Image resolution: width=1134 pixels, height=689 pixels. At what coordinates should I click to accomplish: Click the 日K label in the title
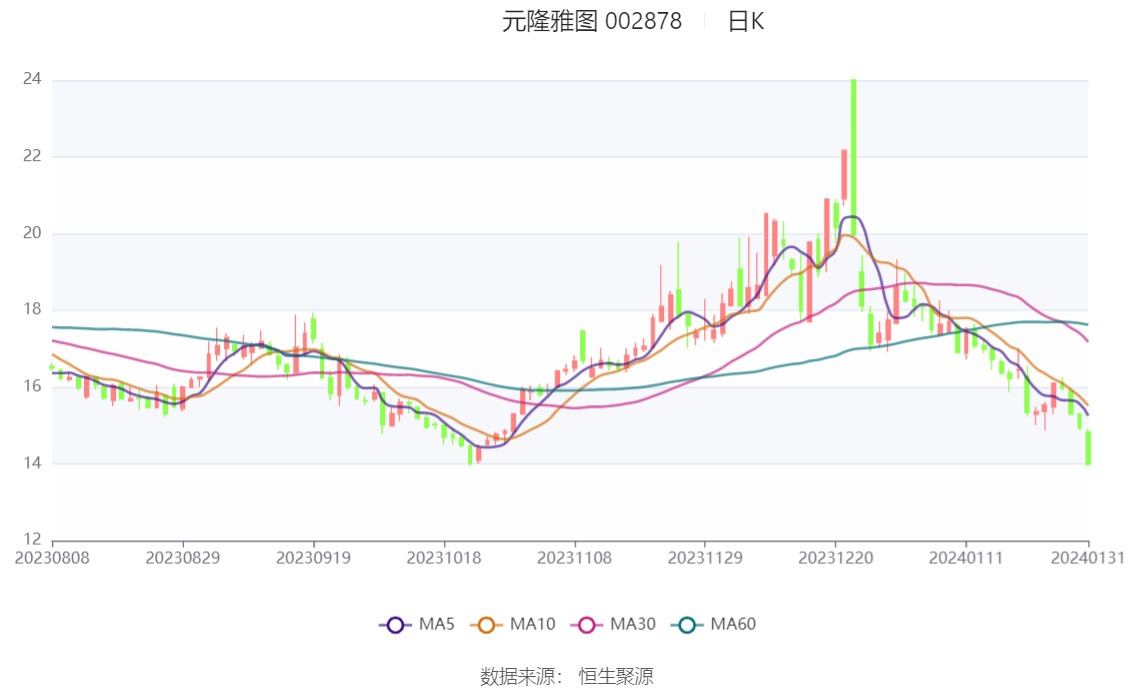746,21
